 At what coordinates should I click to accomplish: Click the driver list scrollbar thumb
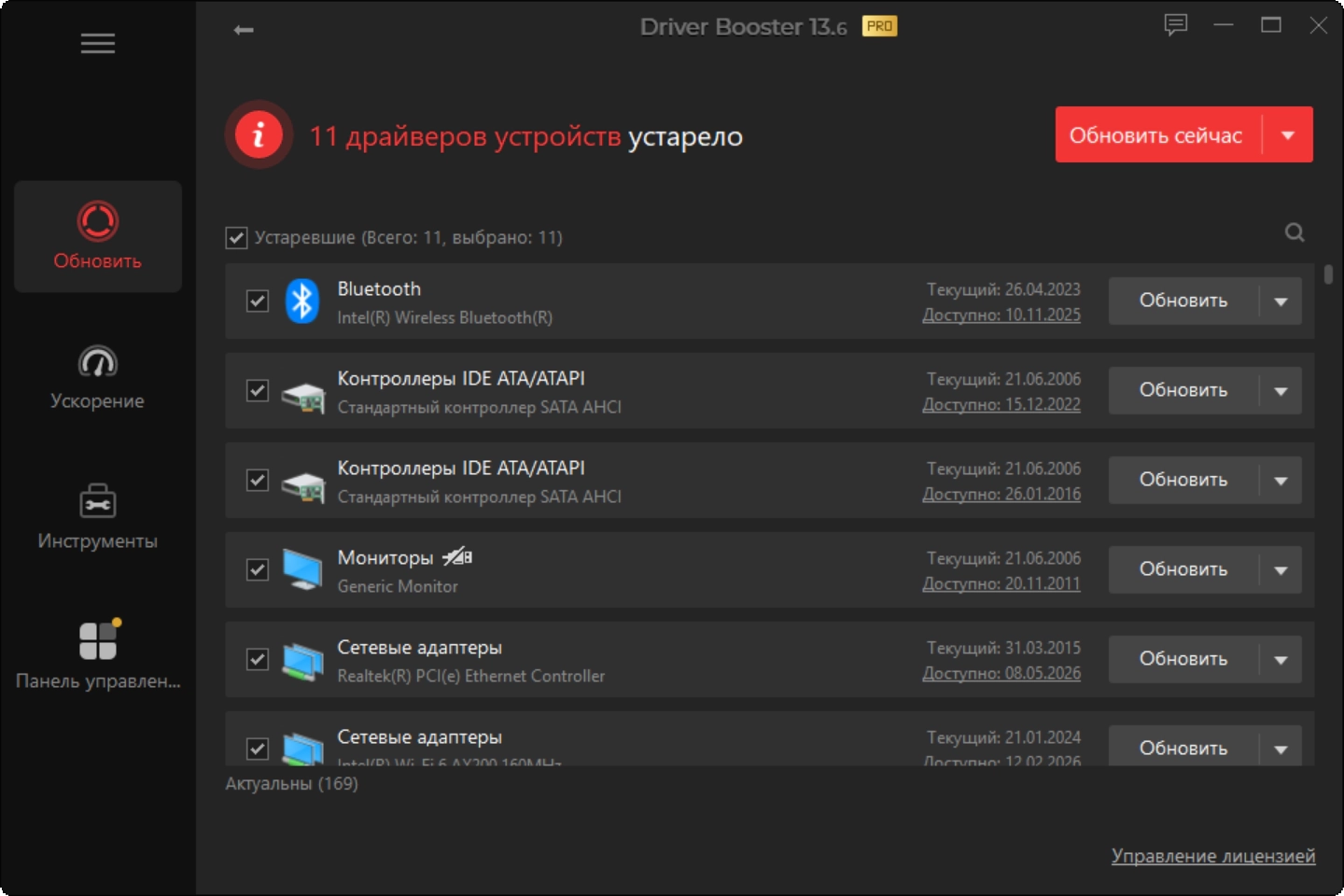(1328, 274)
